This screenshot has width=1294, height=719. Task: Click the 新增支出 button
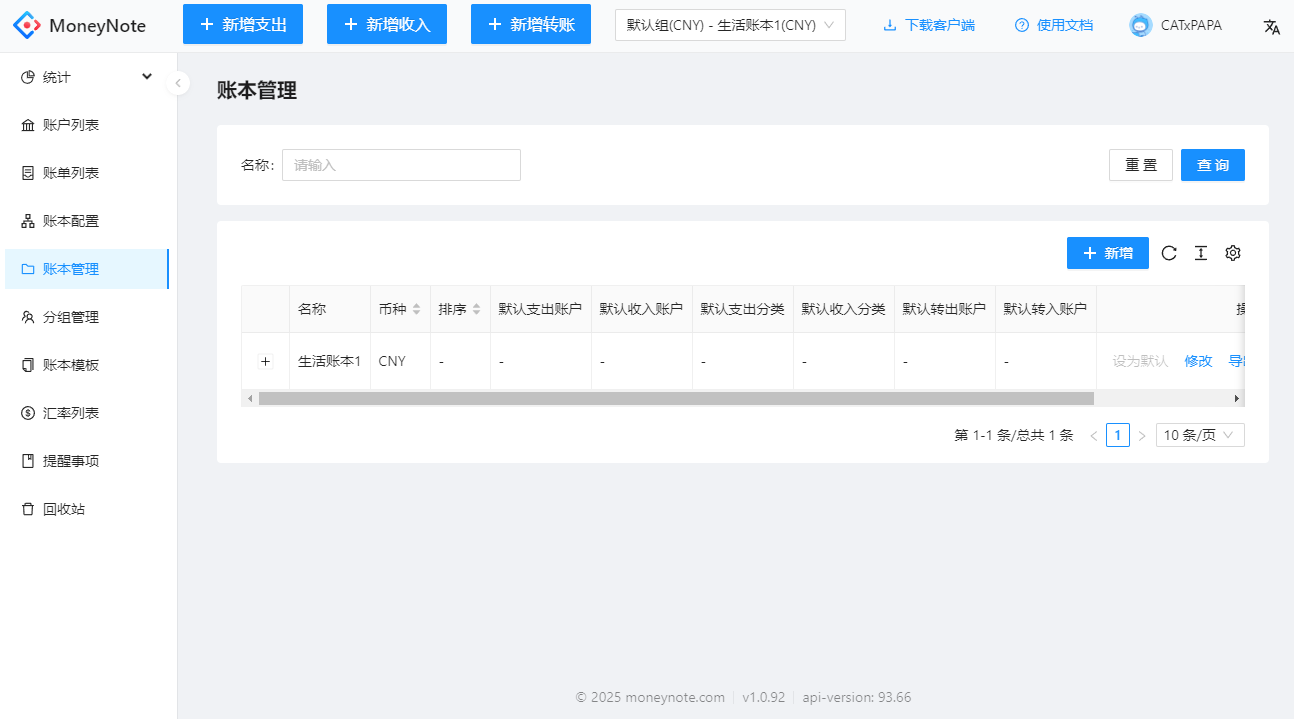243,24
